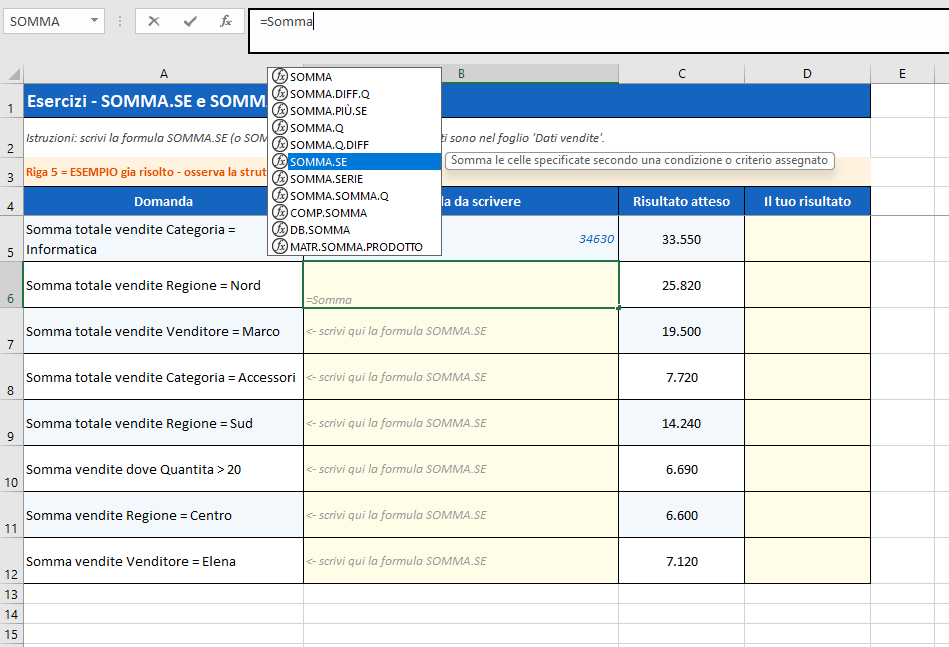Viewport: 949px width, 647px height.
Task: Click 'Somma vendite Regione = Centro' cell
Action: 163,515
